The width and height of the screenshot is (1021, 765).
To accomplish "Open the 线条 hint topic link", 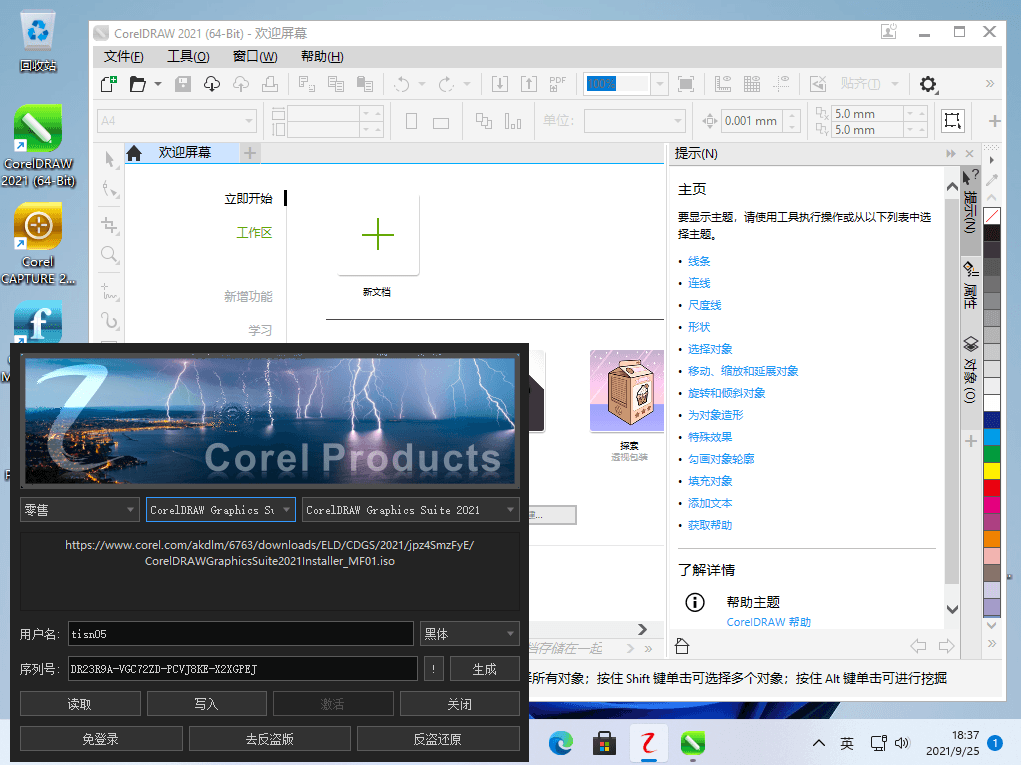I will pyautogui.click(x=699, y=261).
